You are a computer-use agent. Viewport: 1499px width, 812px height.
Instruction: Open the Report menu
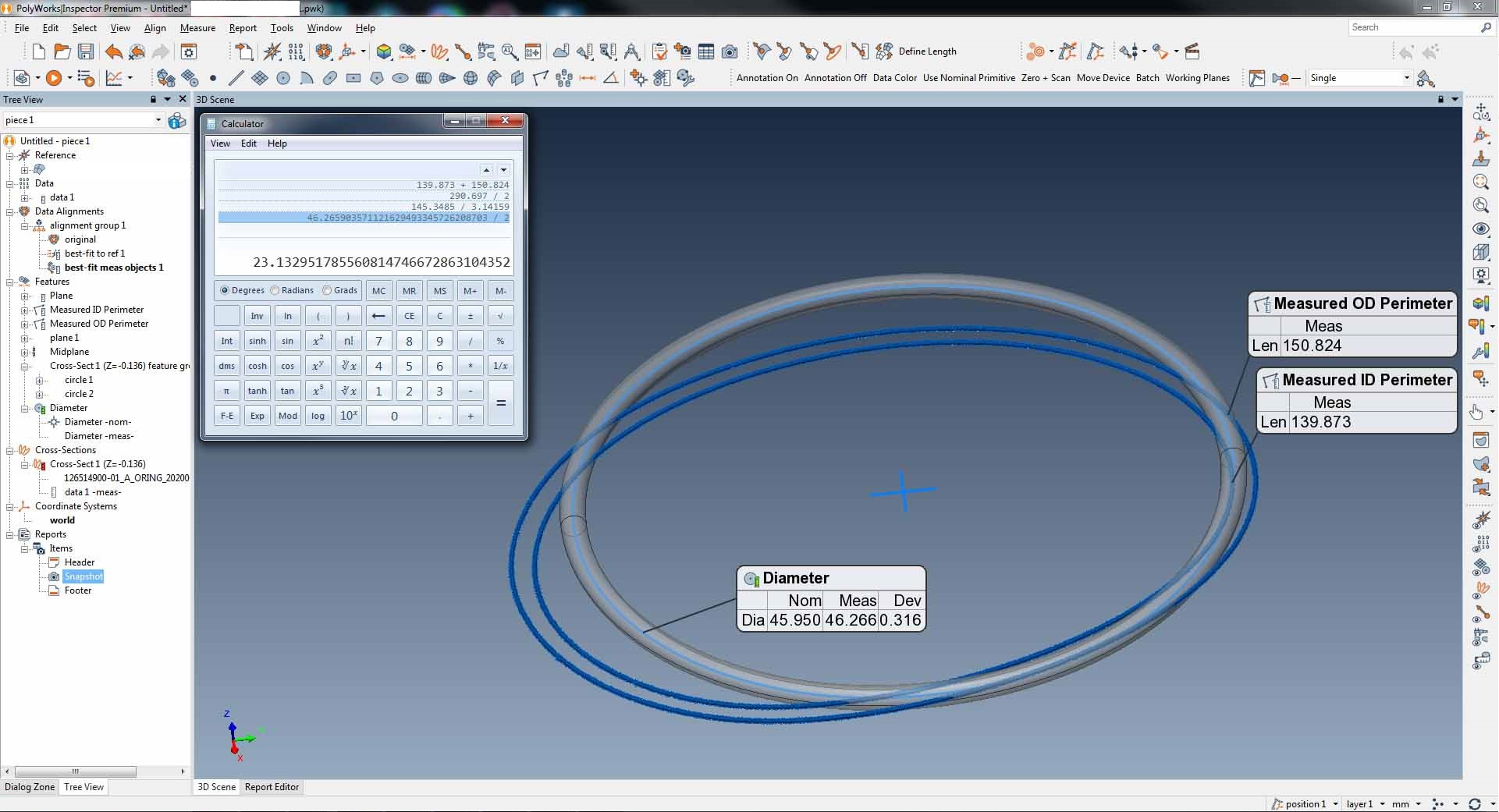[x=243, y=28]
